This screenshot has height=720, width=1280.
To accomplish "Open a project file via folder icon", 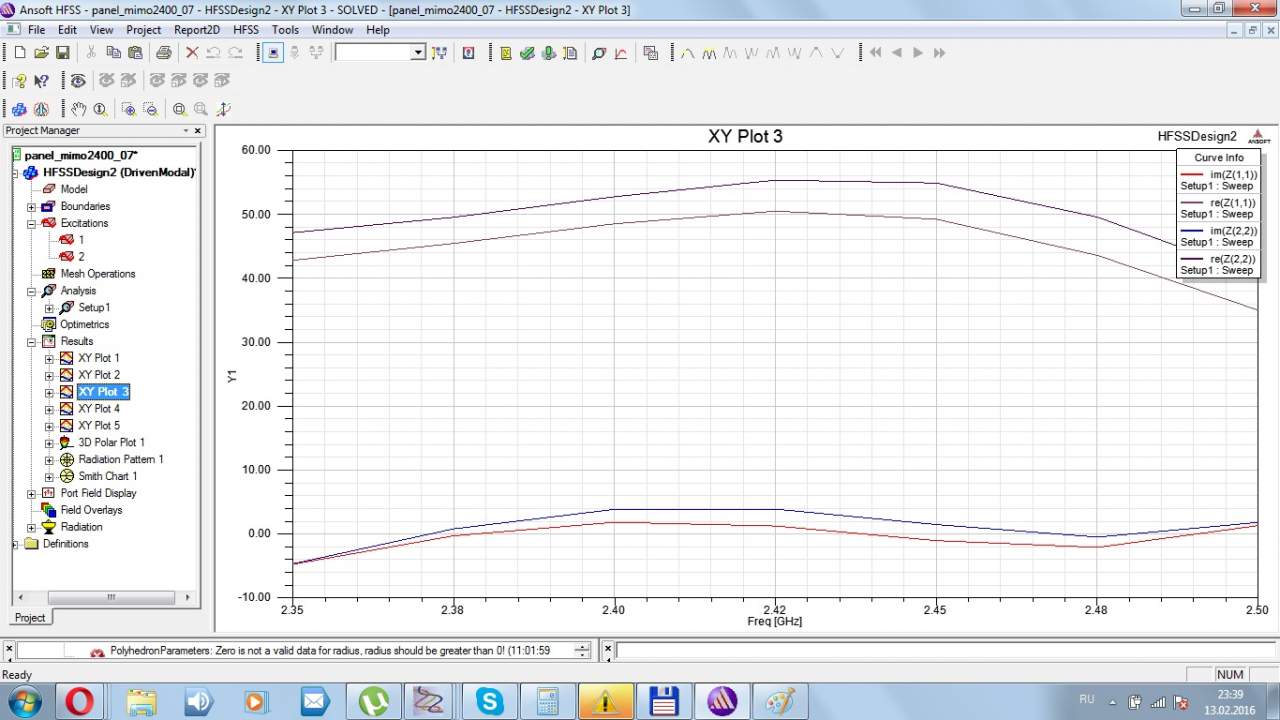I will 41,53.
